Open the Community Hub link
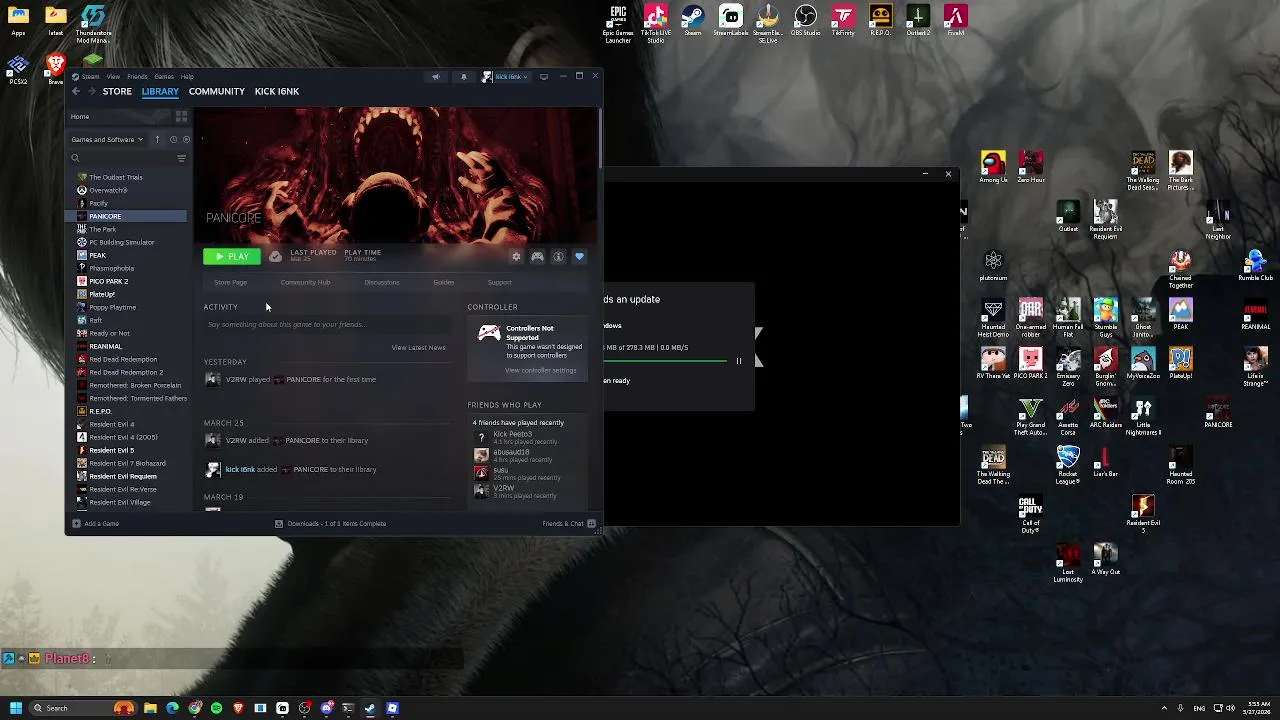1280x720 pixels. [305, 282]
